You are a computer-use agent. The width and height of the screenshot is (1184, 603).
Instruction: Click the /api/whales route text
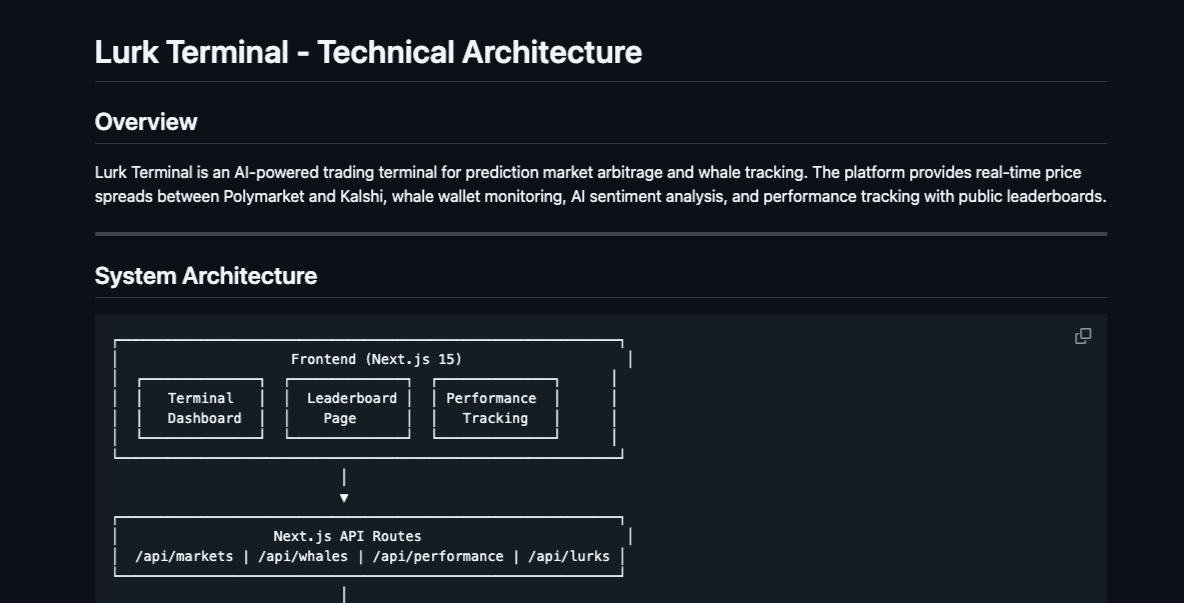[303, 556]
